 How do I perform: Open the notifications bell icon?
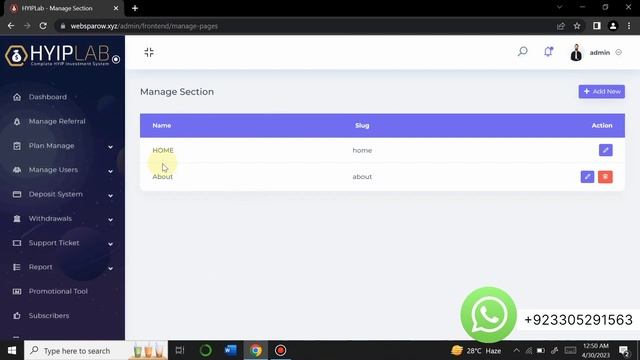(x=548, y=51)
